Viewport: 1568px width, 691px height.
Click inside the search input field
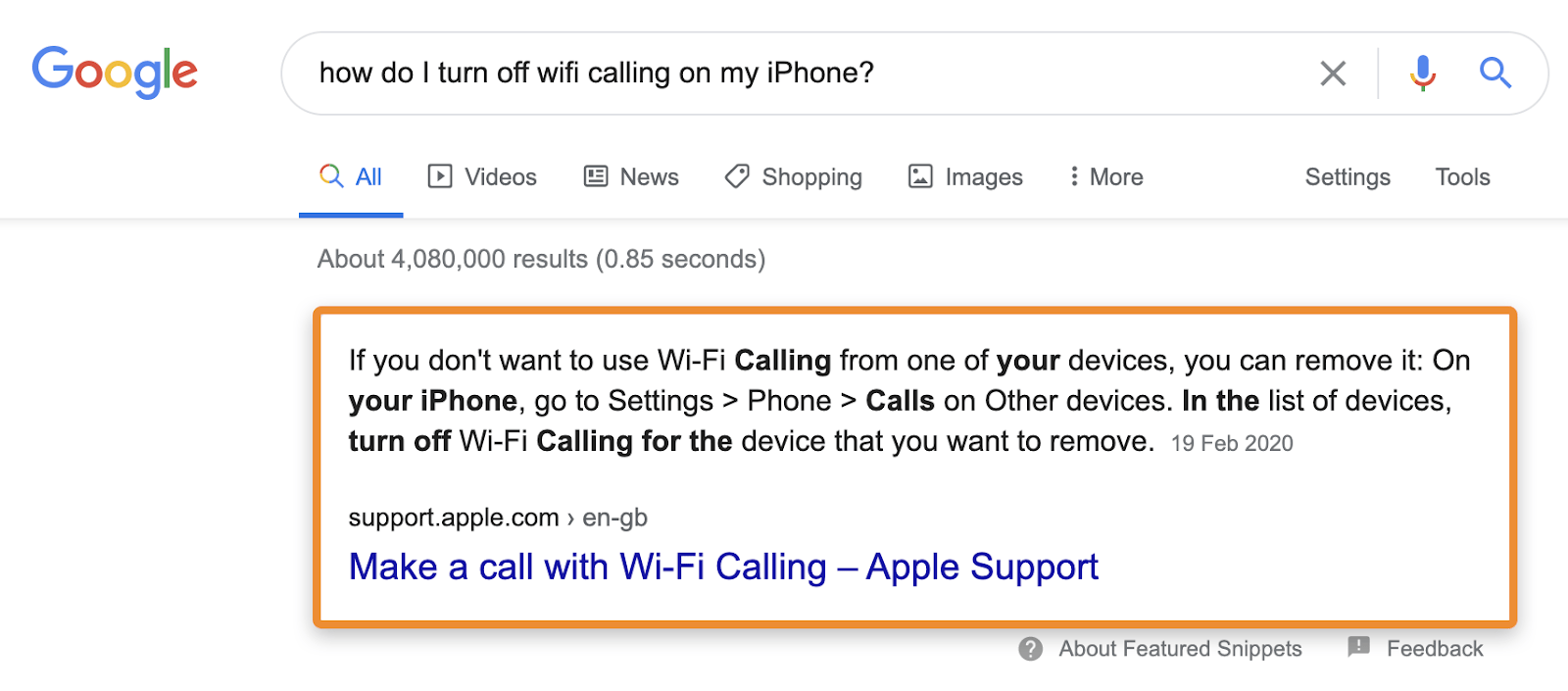point(686,73)
